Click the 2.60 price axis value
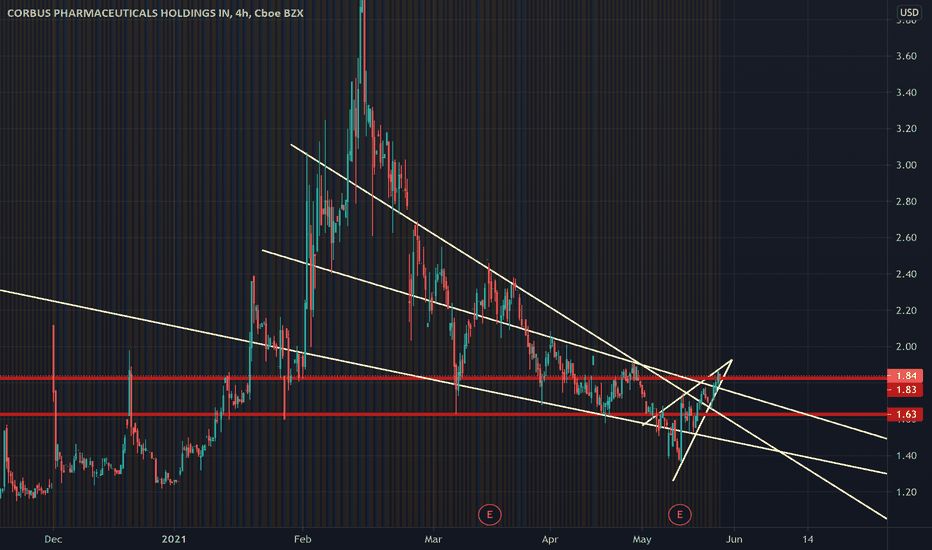The height and width of the screenshot is (550, 932). (x=906, y=238)
